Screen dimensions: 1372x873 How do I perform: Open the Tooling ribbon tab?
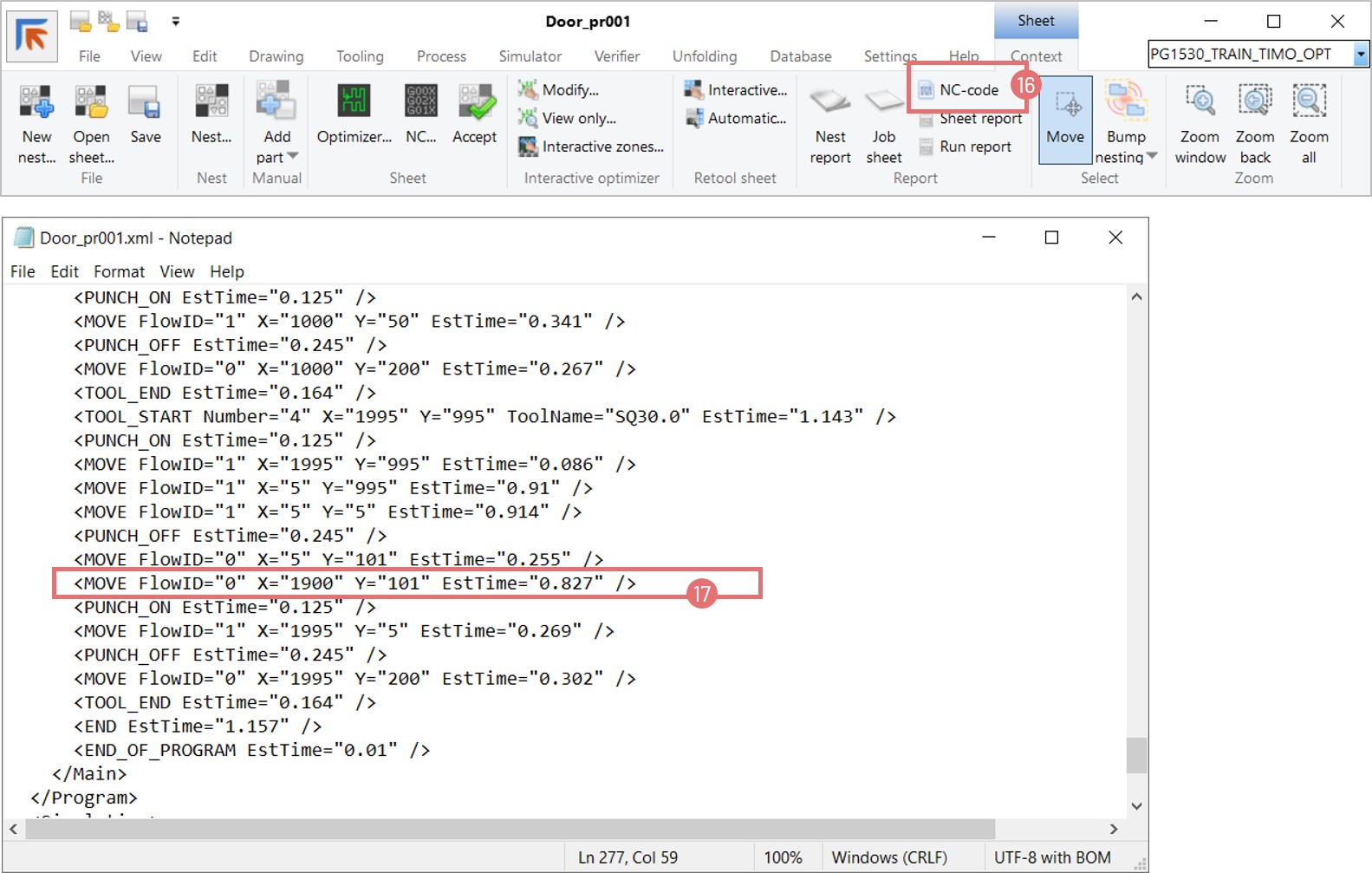360,56
